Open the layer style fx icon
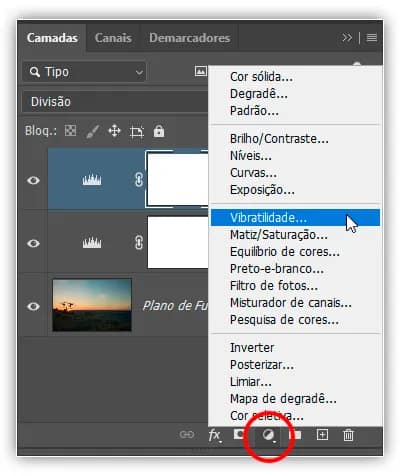The image size is (400, 476). [214, 435]
